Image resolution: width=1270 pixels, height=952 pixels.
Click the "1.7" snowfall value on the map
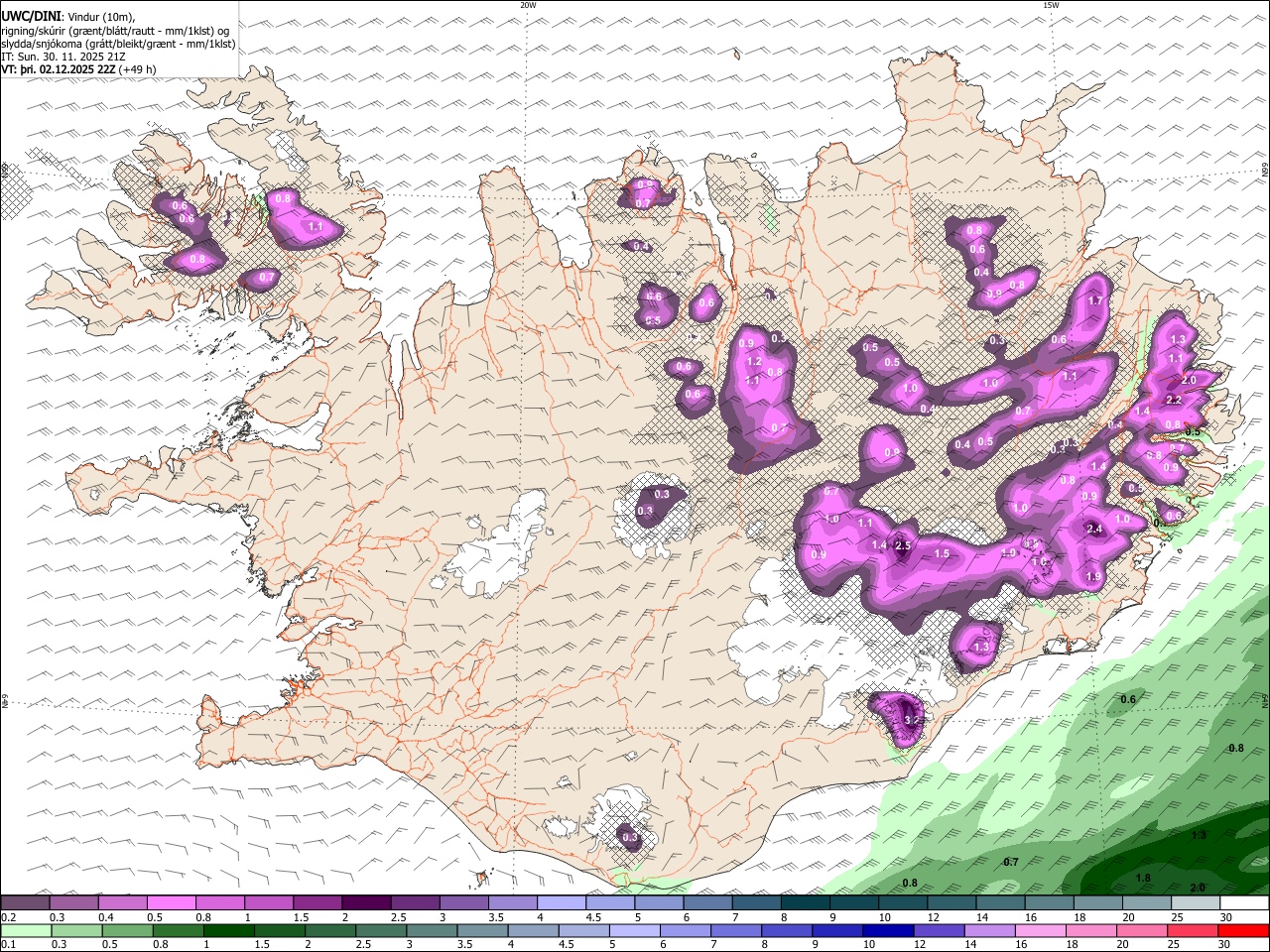pyautogui.click(x=1095, y=300)
